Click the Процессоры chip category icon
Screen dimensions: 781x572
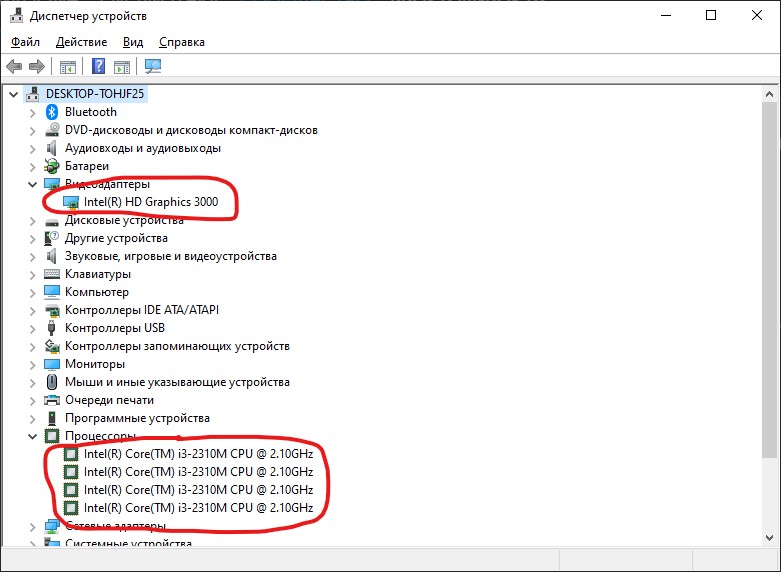pos(52,436)
